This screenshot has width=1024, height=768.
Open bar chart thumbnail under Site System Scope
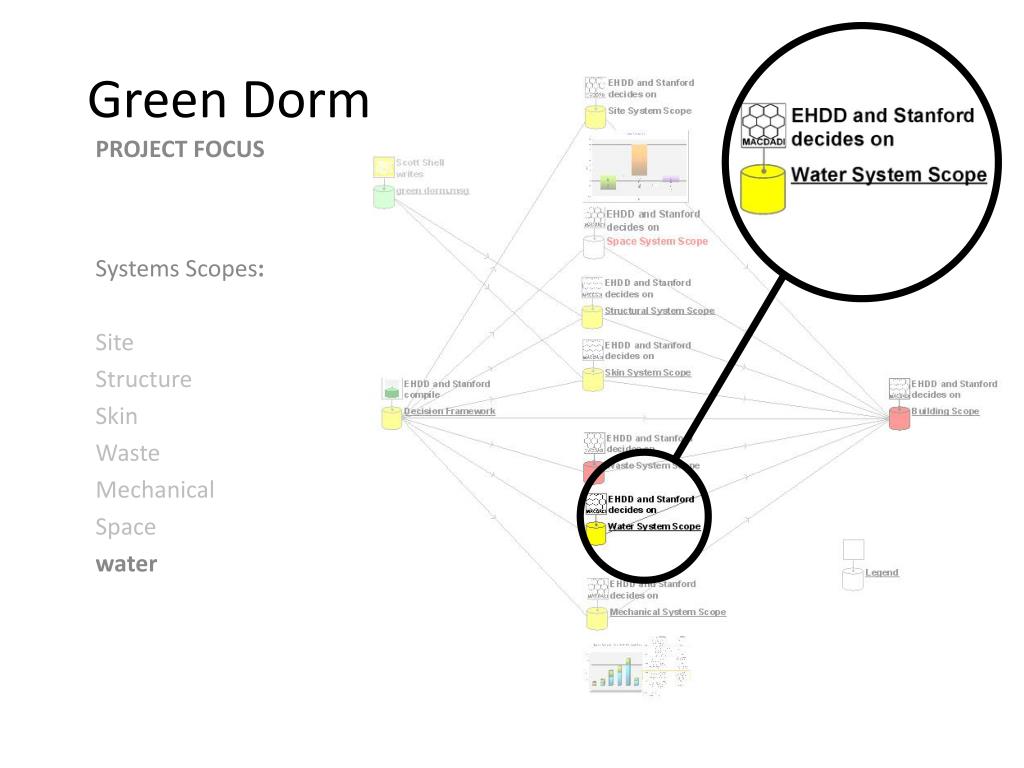click(x=637, y=166)
